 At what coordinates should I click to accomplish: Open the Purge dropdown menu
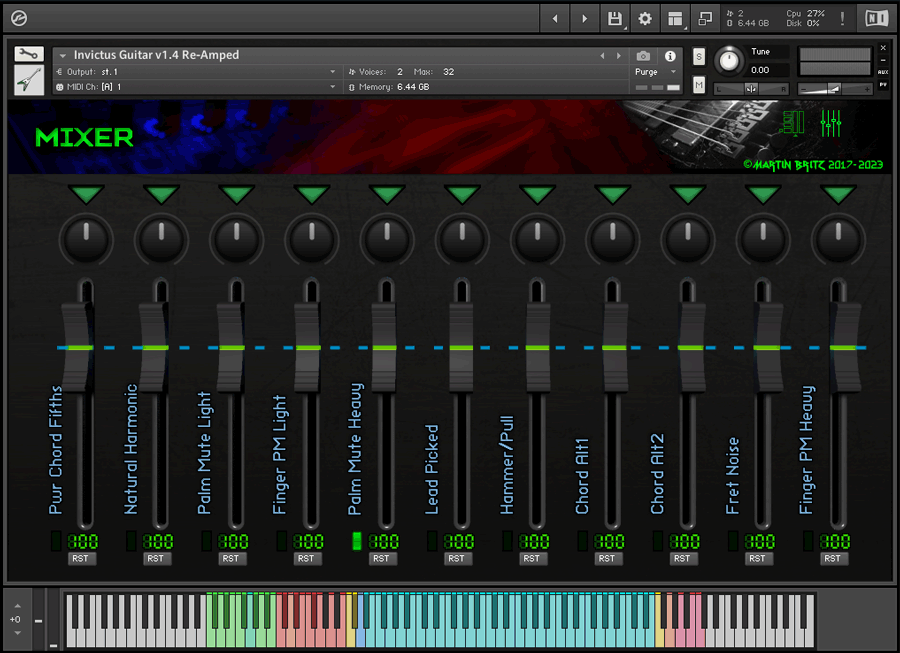pyautogui.click(x=655, y=72)
